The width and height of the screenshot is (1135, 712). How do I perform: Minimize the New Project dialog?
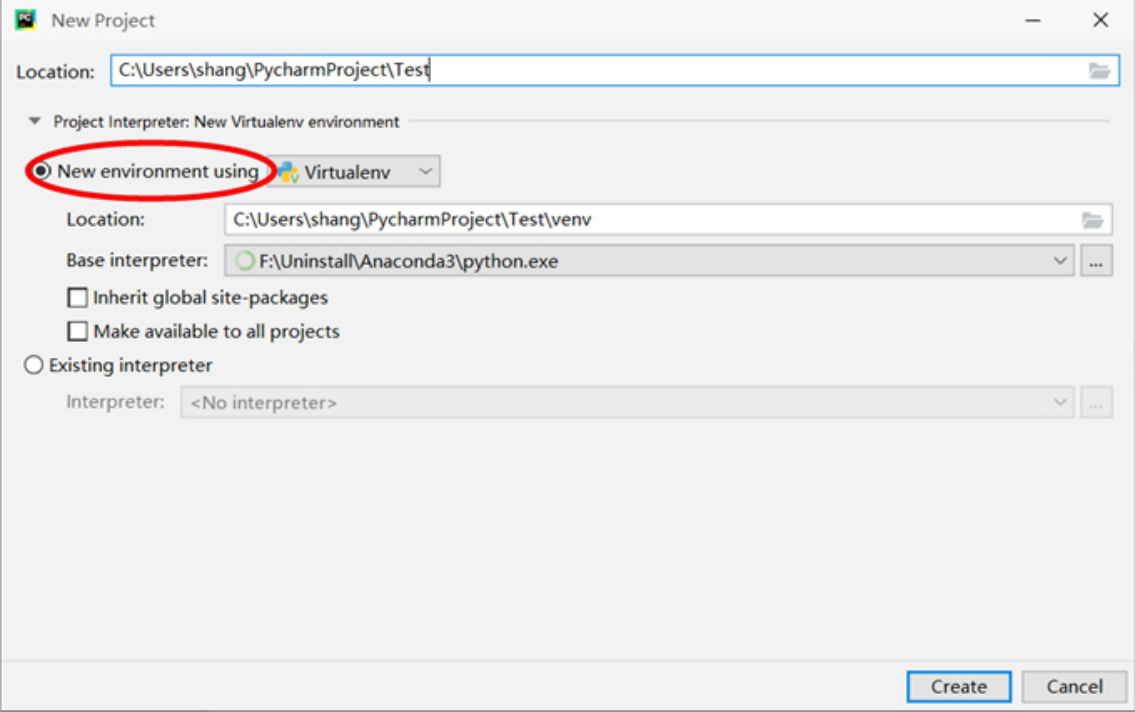tap(1033, 20)
